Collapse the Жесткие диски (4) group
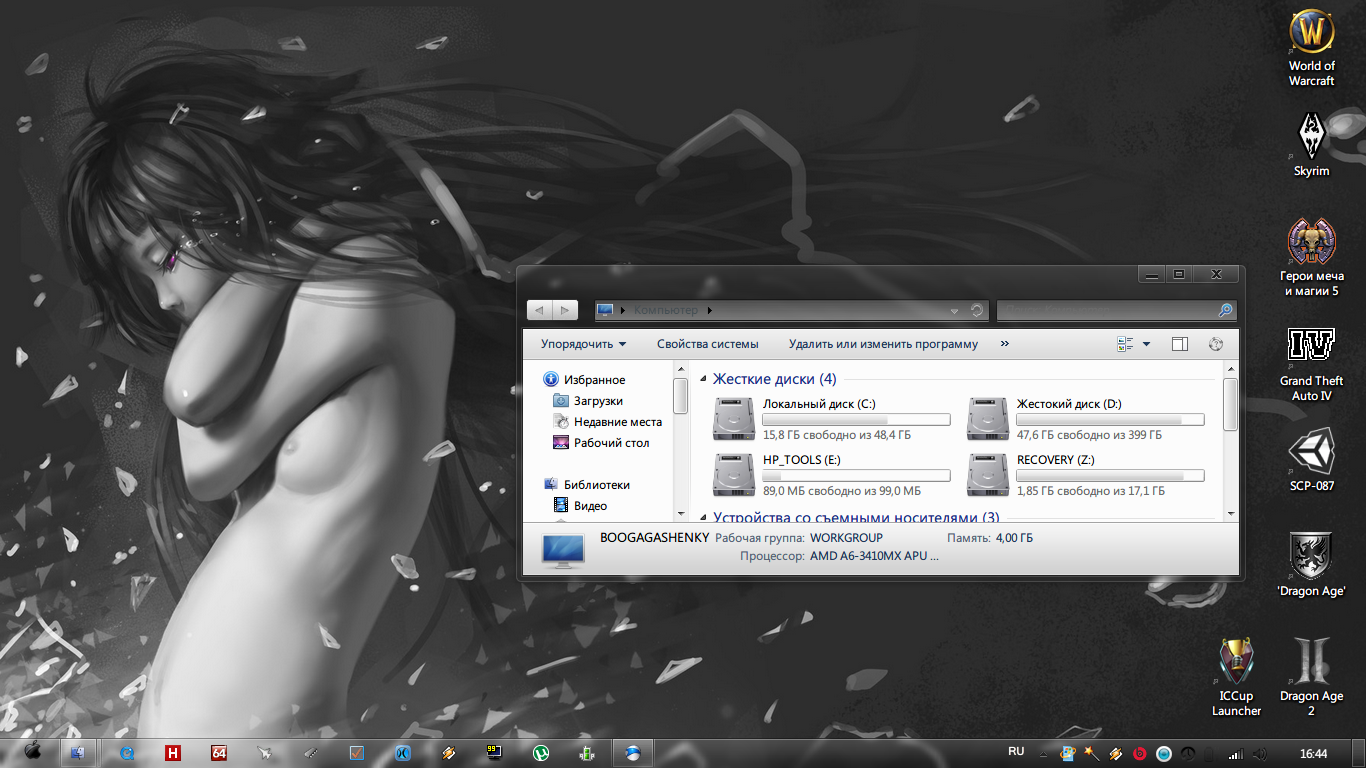 click(703, 380)
